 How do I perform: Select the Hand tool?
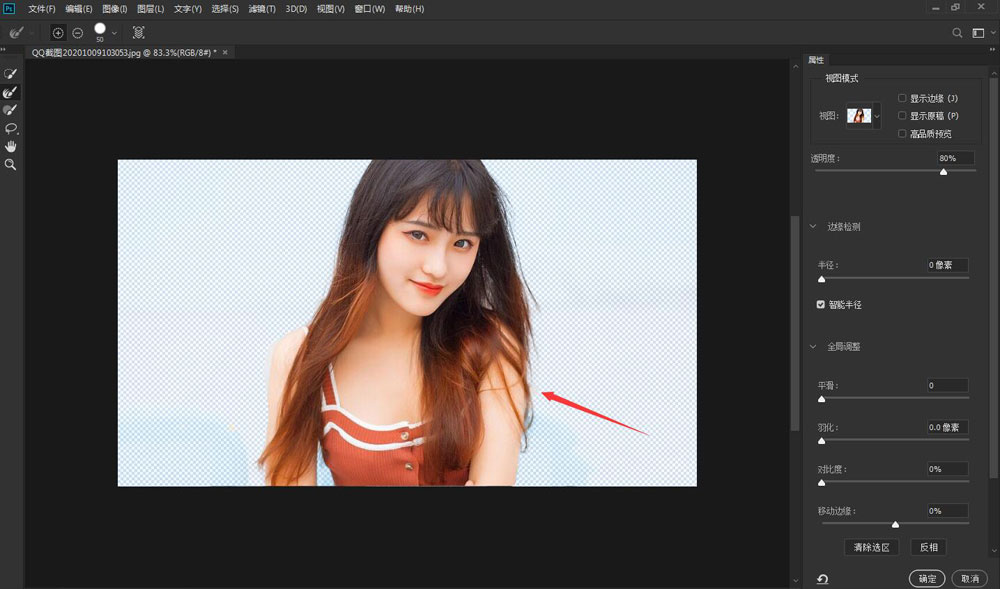point(11,146)
